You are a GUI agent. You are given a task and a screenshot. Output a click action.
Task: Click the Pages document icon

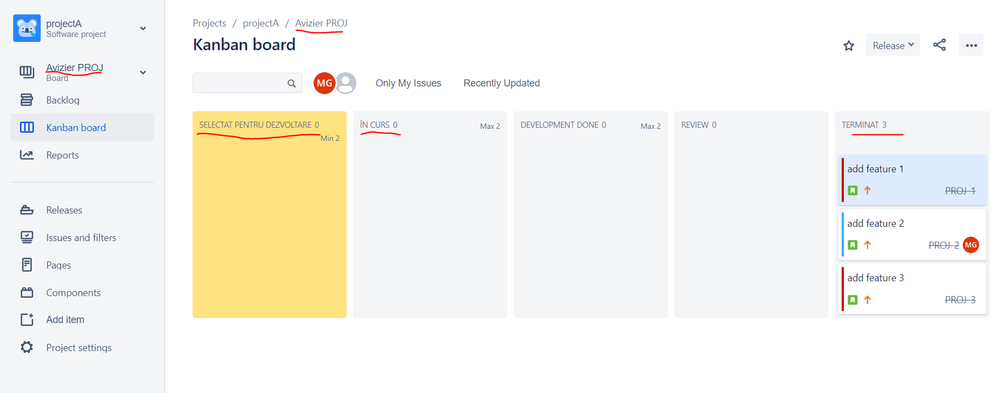click(27, 265)
